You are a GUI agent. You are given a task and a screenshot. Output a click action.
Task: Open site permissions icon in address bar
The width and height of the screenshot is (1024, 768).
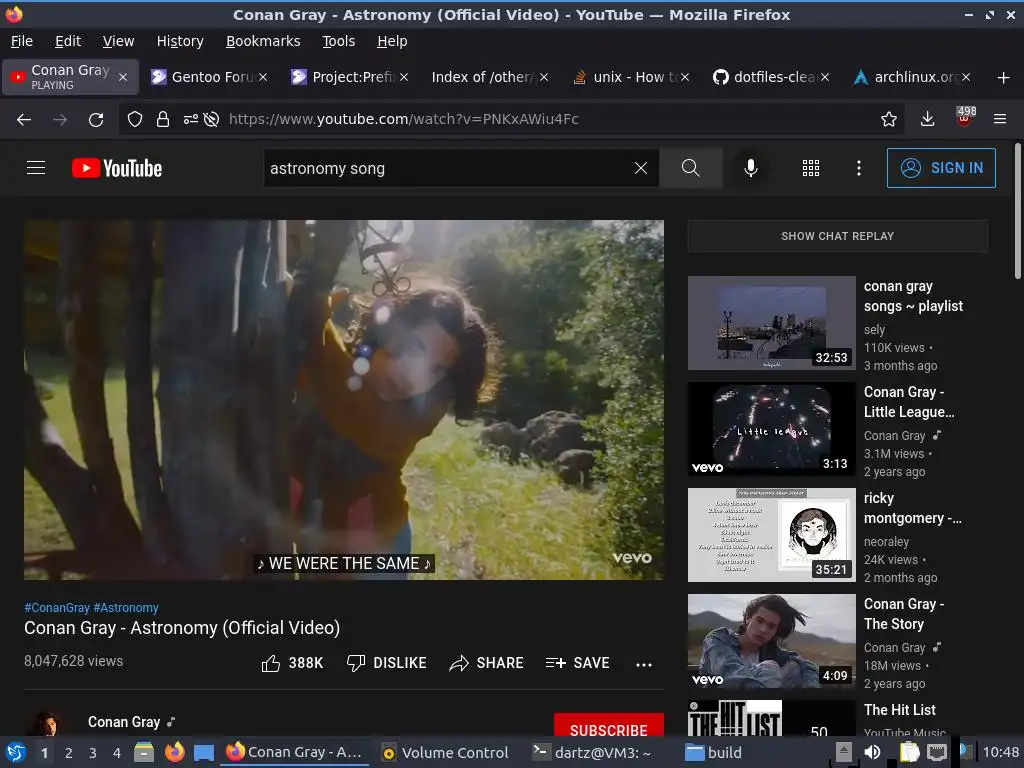(191, 120)
